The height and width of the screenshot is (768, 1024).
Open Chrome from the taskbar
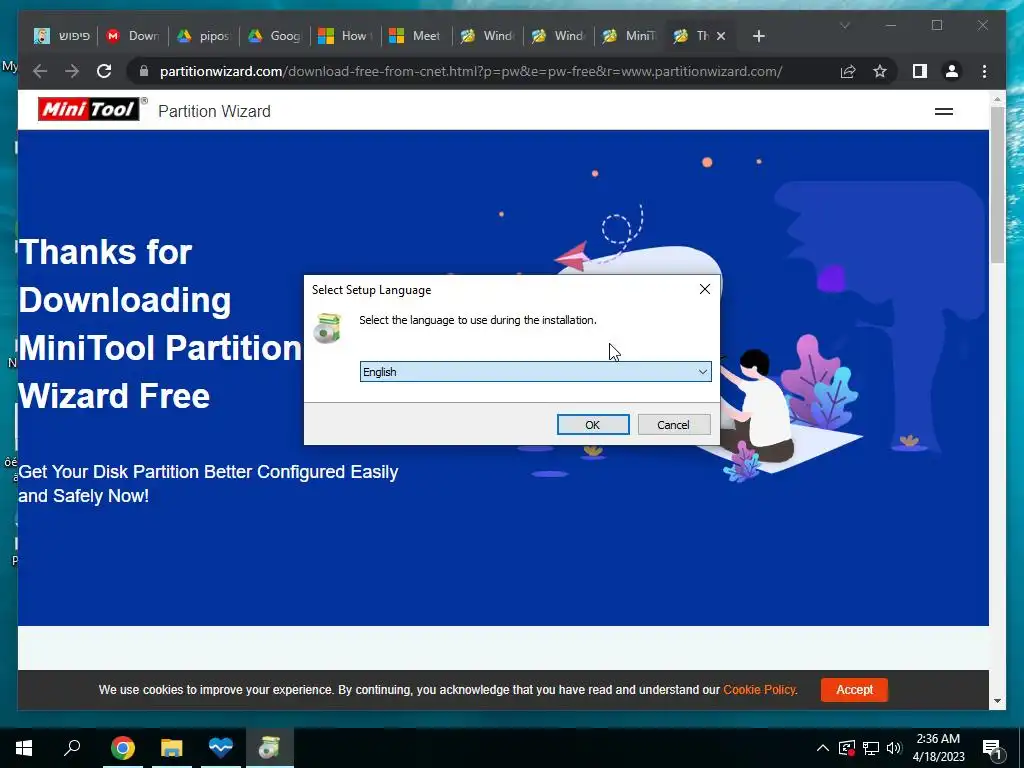coord(123,748)
